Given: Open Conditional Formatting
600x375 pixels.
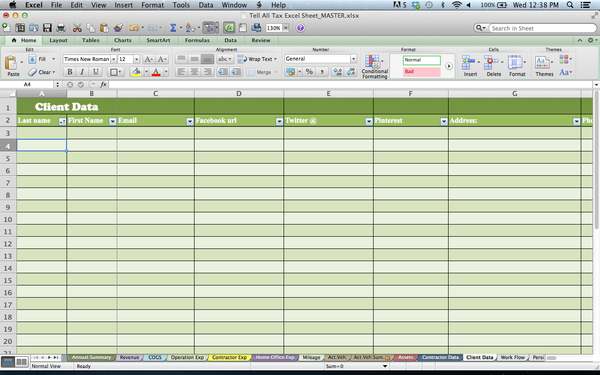Looking at the screenshot, I should pos(374,66).
